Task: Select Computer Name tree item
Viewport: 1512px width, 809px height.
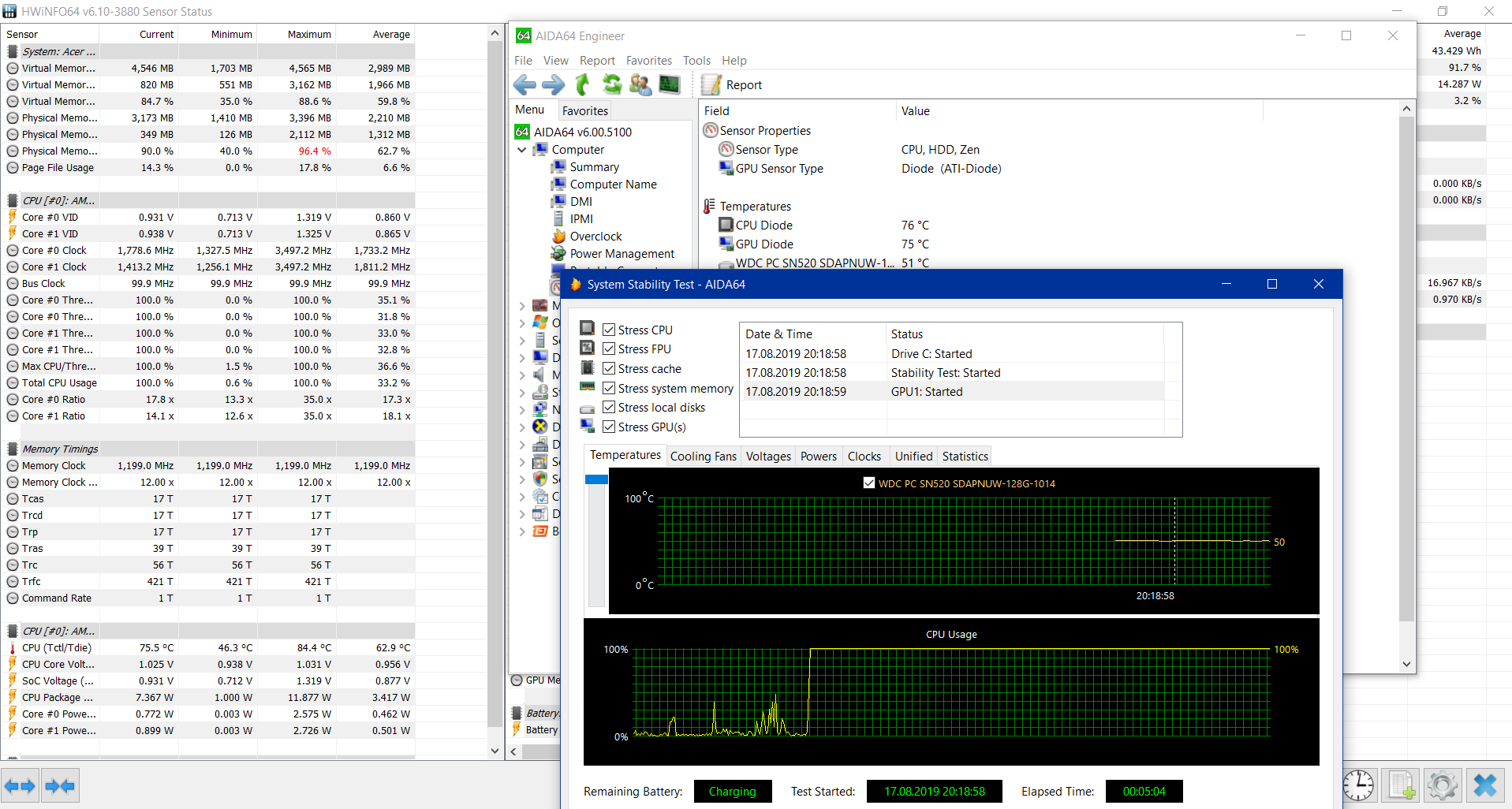Action: [x=613, y=185]
